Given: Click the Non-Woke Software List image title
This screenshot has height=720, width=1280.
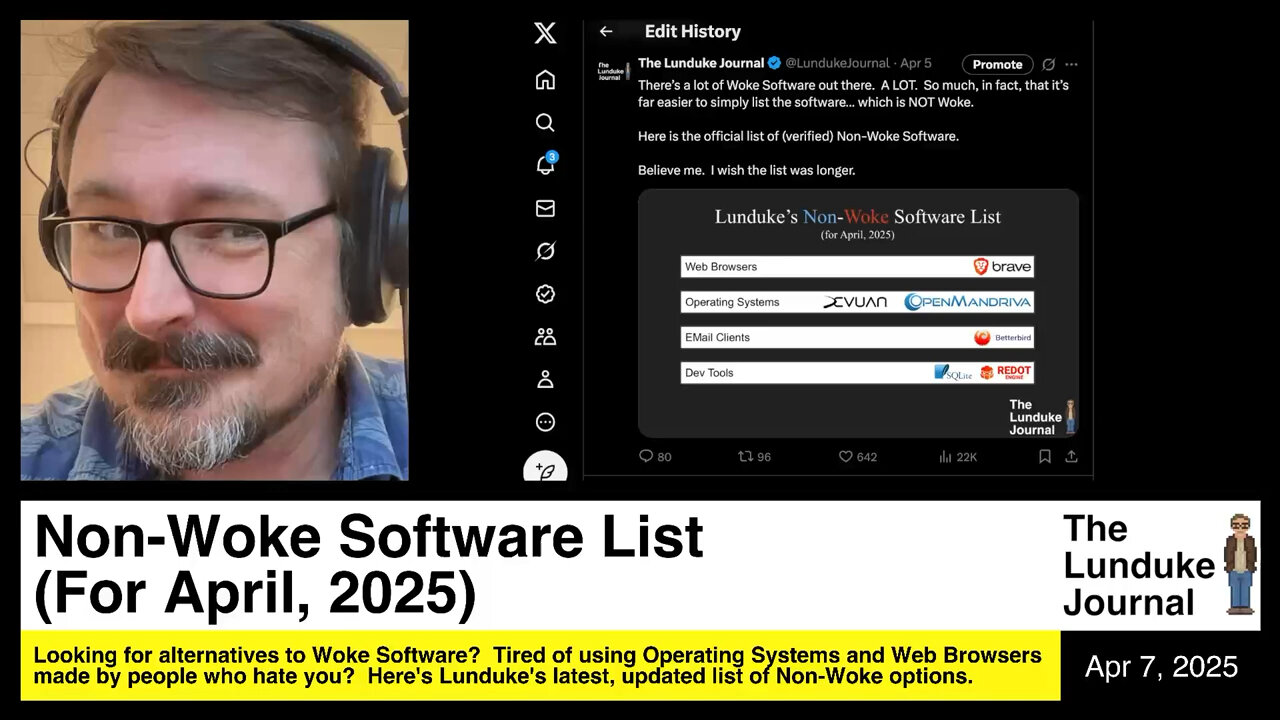Looking at the screenshot, I should [x=857, y=216].
